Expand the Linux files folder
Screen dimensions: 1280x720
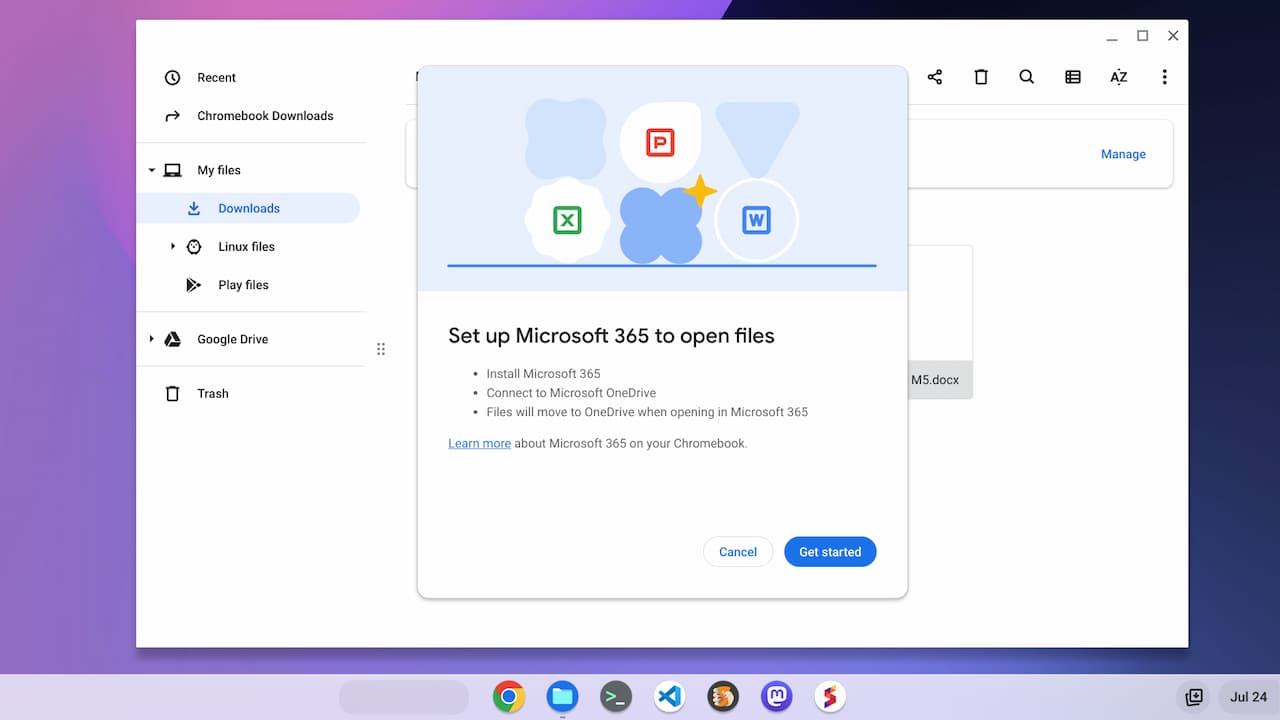click(172, 246)
